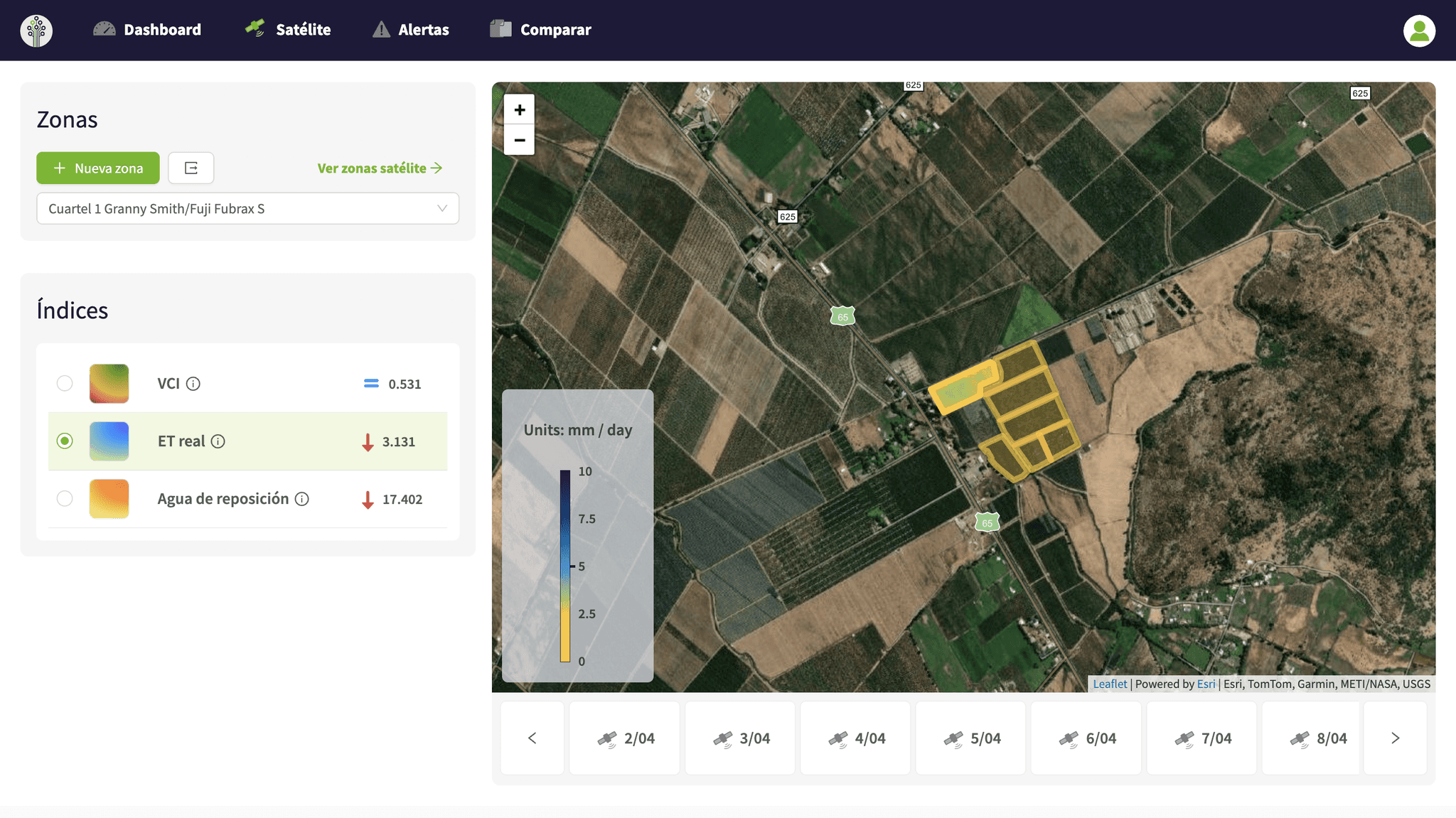Show earlier dates with the left chevron

pos(532,738)
